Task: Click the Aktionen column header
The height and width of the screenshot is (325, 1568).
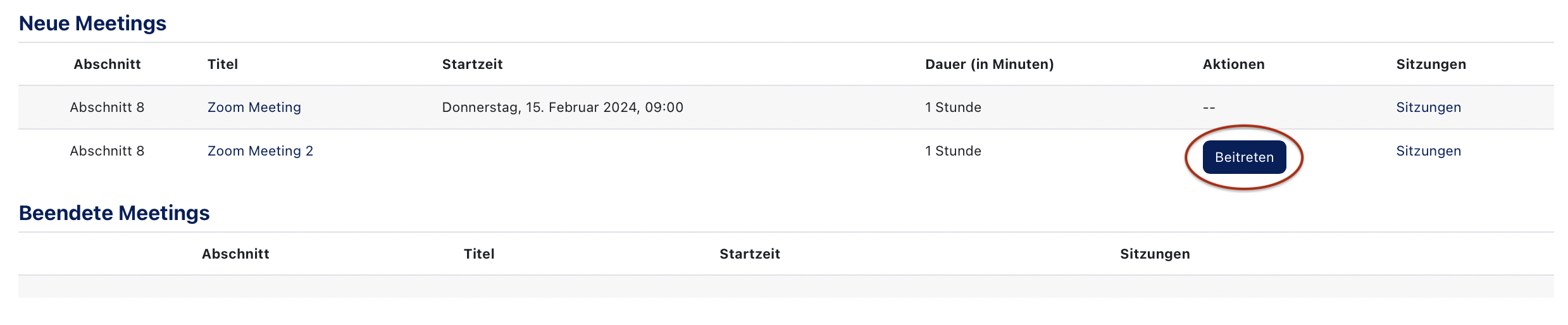Action: point(1233,64)
